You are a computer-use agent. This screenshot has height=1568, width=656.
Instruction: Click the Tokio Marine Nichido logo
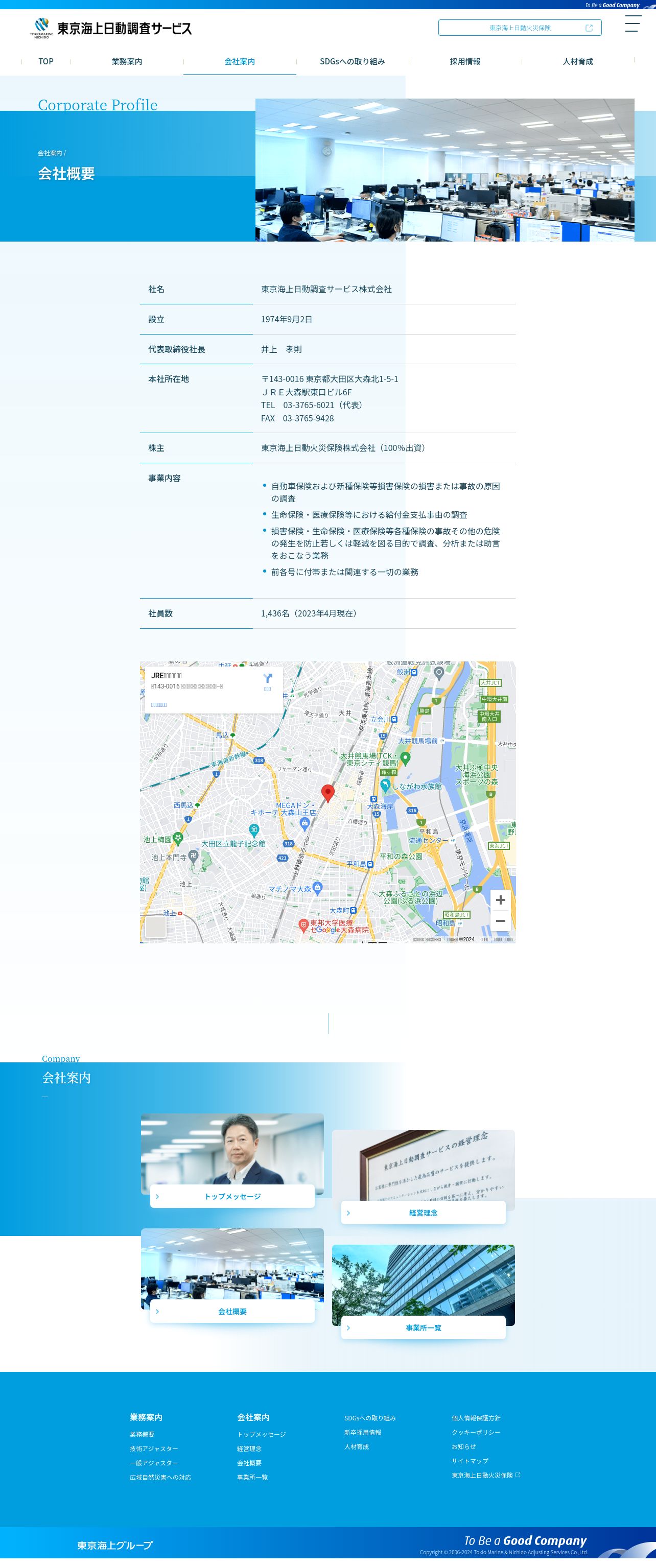point(111,28)
